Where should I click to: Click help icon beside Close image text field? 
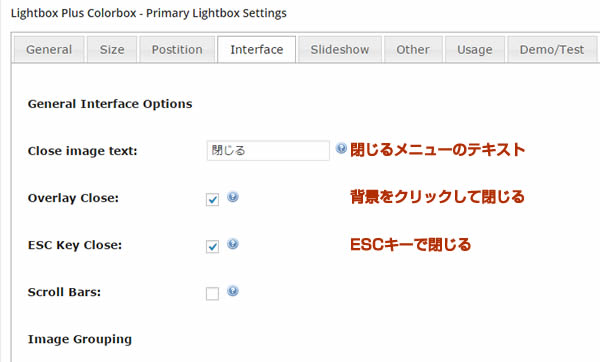[341, 148]
